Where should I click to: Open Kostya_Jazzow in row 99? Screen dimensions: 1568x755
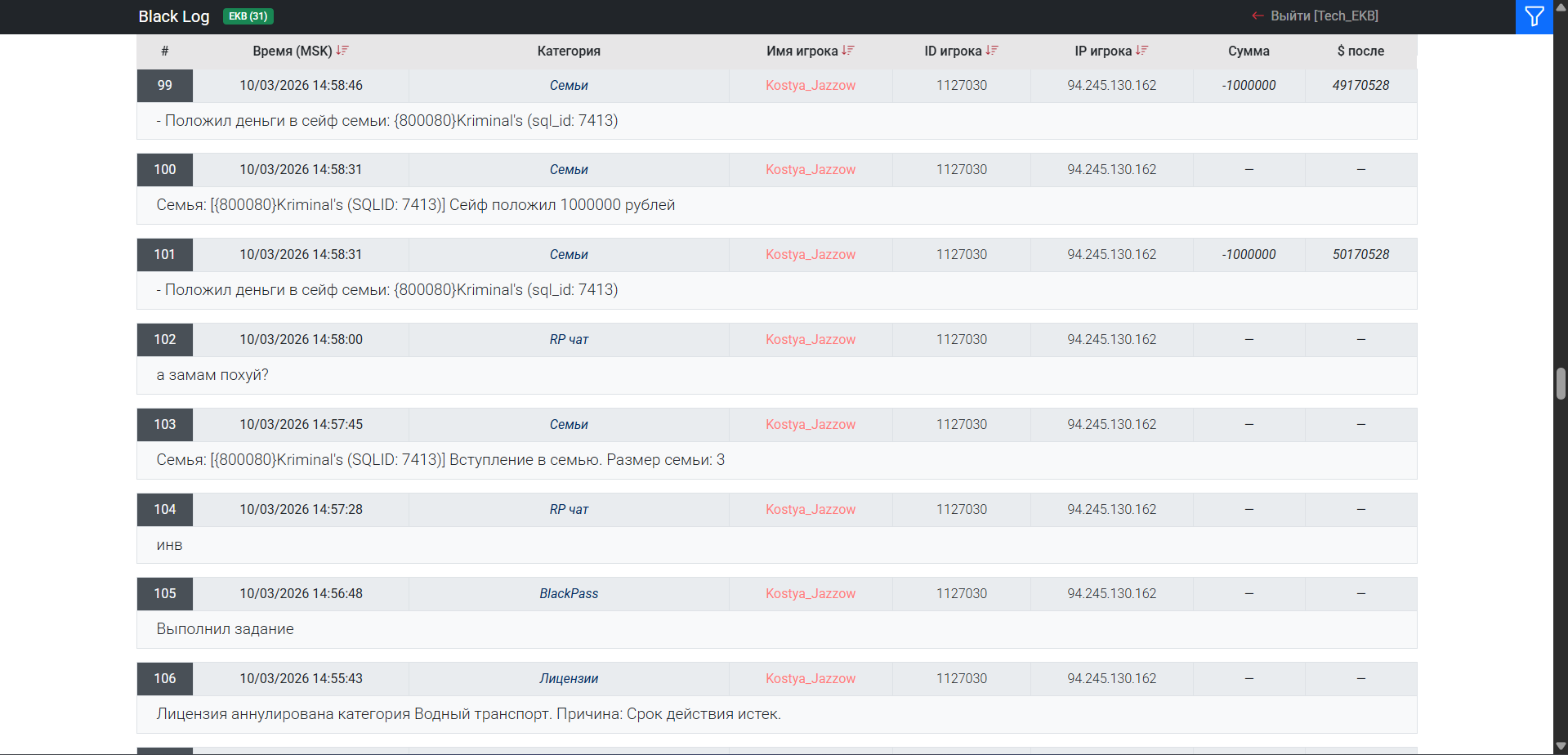[x=811, y=86]
